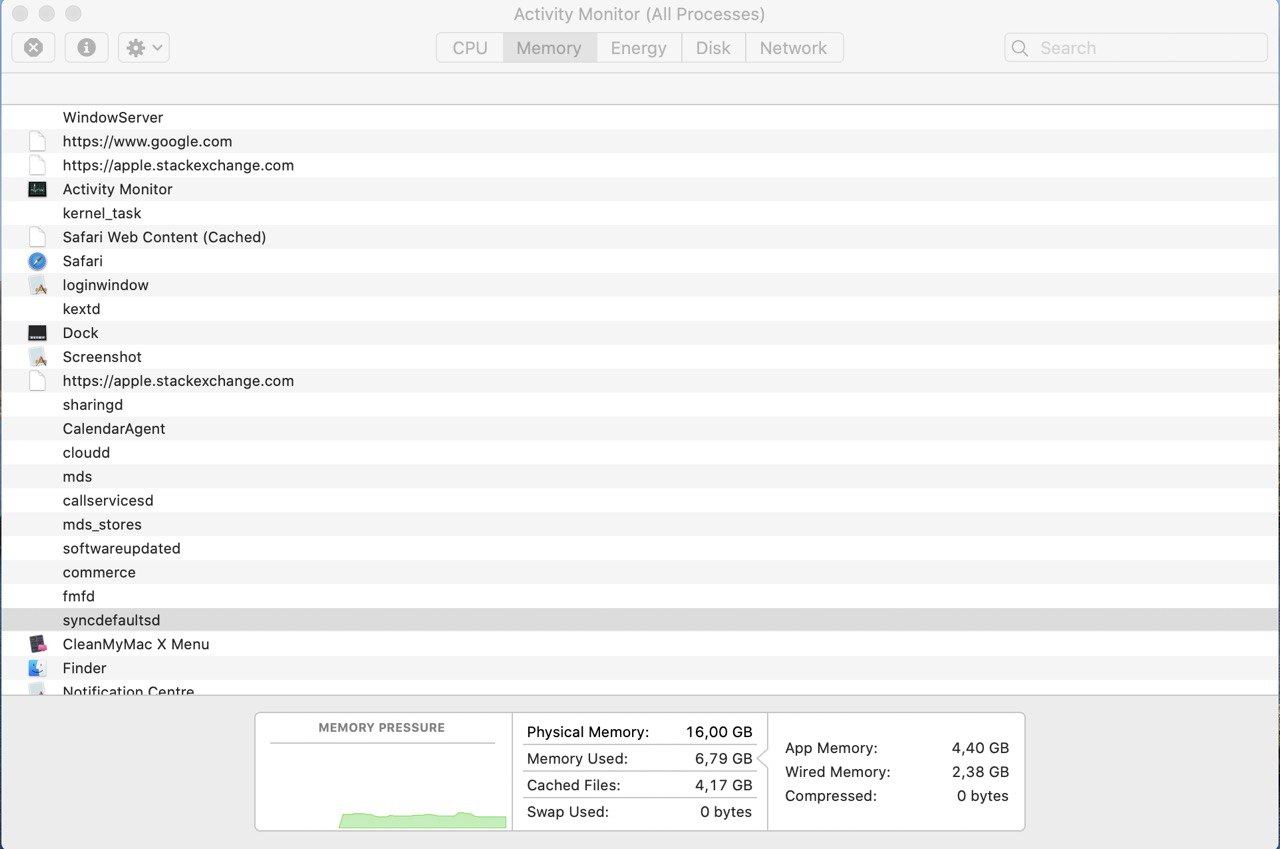1280x849 pixels.
Task: Select the Dock process name
Action: pyautogui.click(x=80, y=333)
